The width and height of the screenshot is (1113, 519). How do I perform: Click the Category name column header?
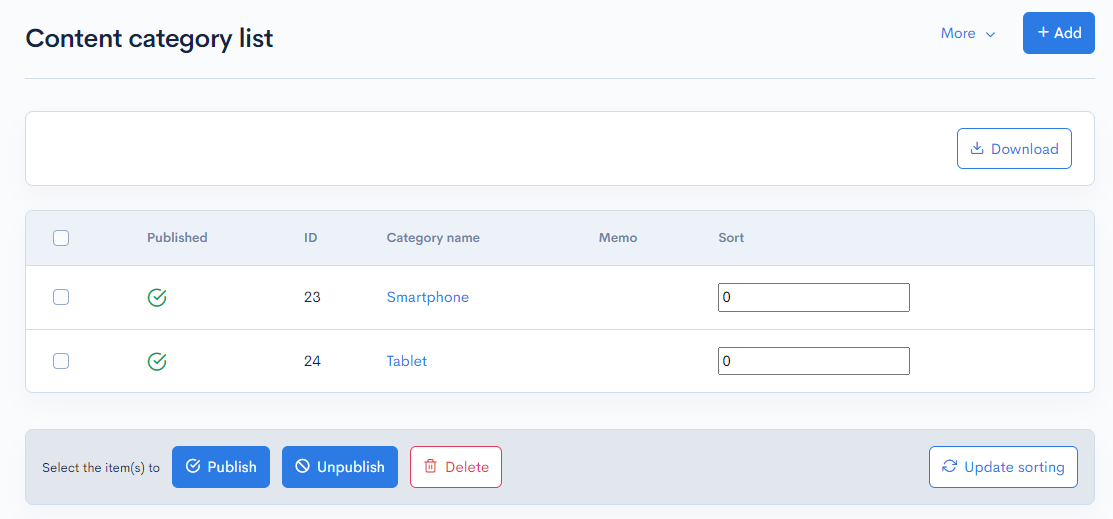pyautogui.click(x=433, y=238)
